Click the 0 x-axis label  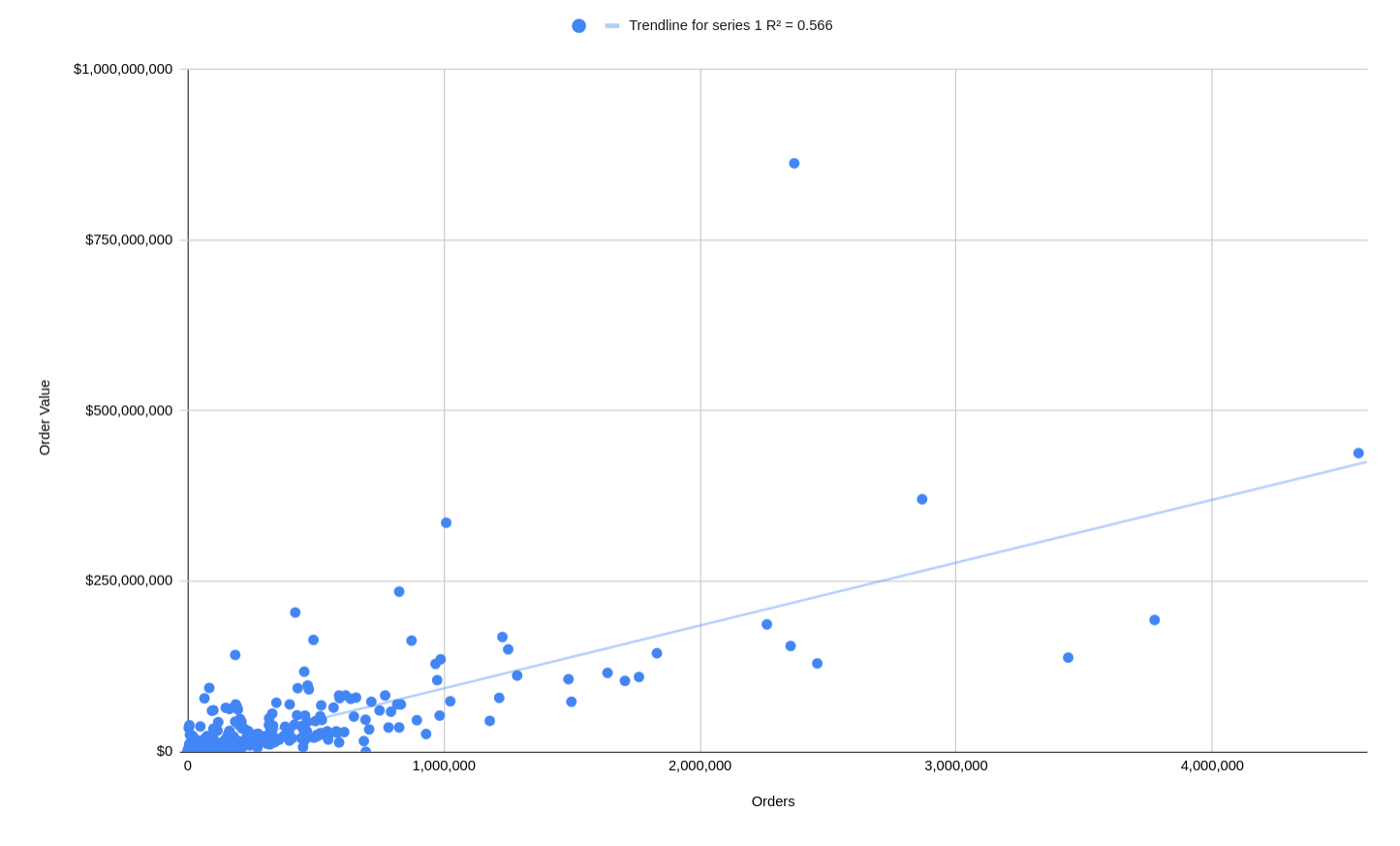(188, 766)
